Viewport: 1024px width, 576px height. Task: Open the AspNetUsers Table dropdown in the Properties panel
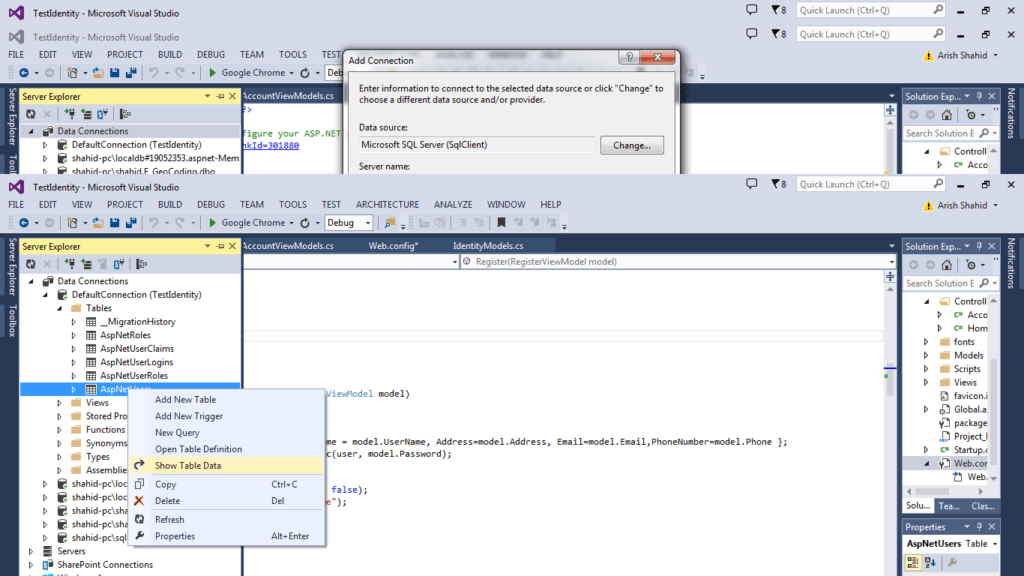point(995,544)
